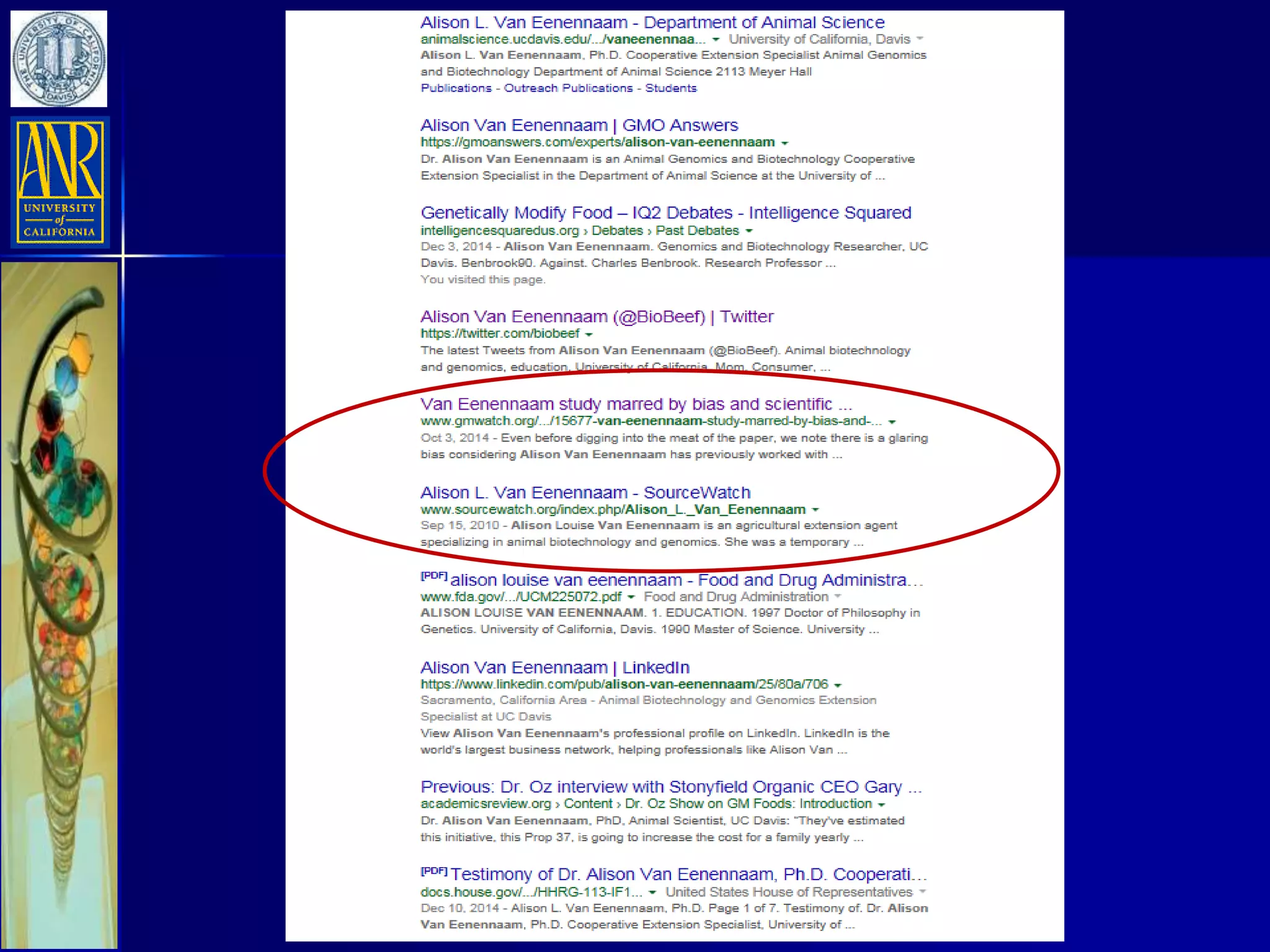Image resolution: width=1270 pixels, height=952 pixels.
Task: Open the IQ2 Debates Intelligence Squared result
Action: (665, 213)
